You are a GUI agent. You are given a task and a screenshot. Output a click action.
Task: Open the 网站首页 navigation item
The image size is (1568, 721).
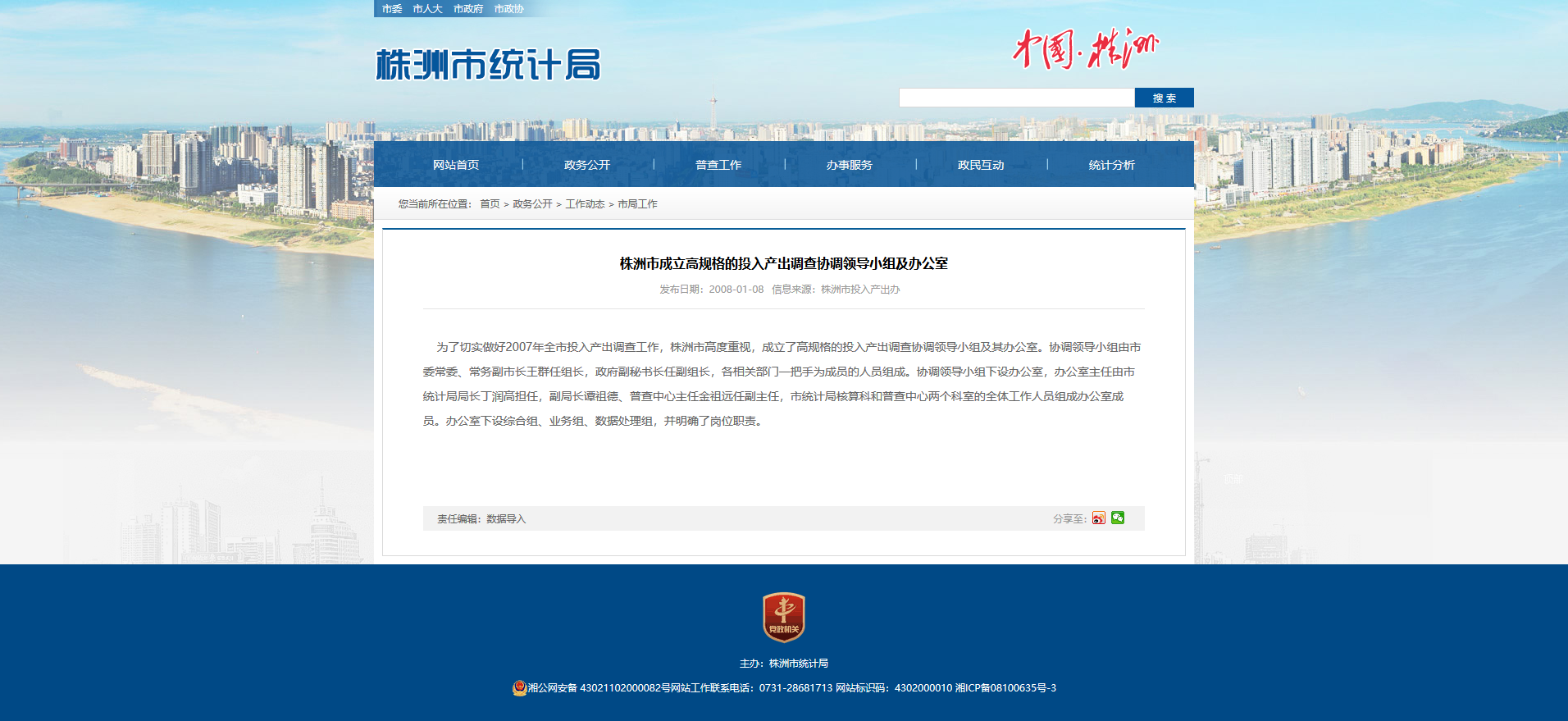[x=456, y=165]
